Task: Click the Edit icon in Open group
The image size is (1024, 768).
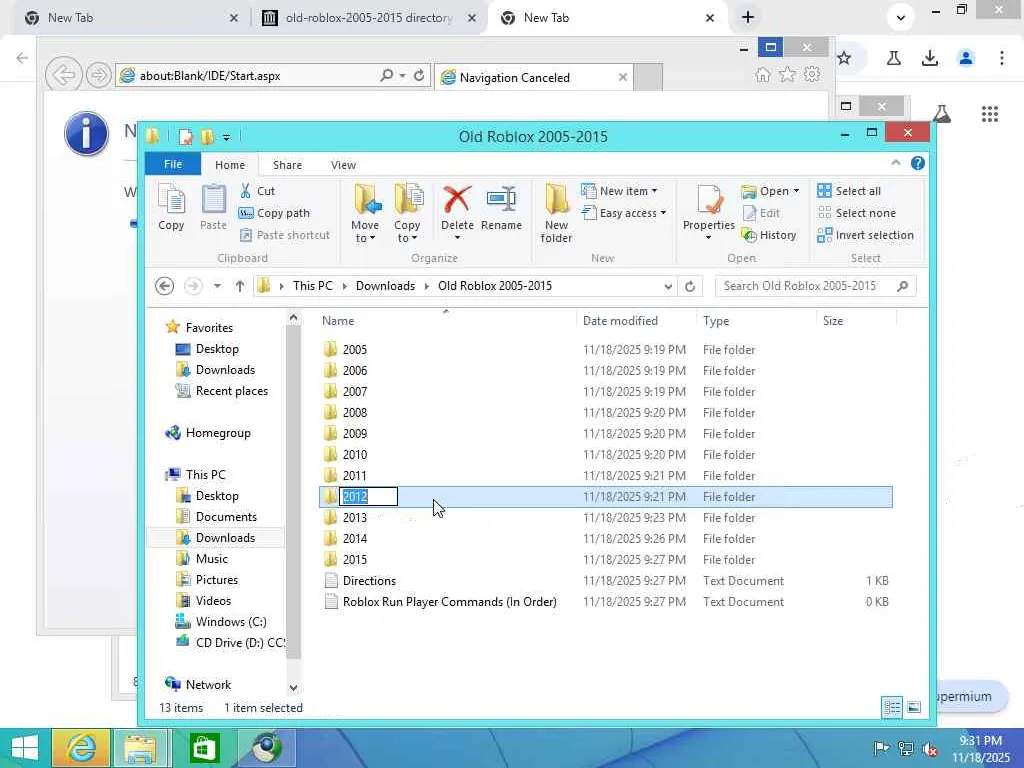Action: point(761,213)
